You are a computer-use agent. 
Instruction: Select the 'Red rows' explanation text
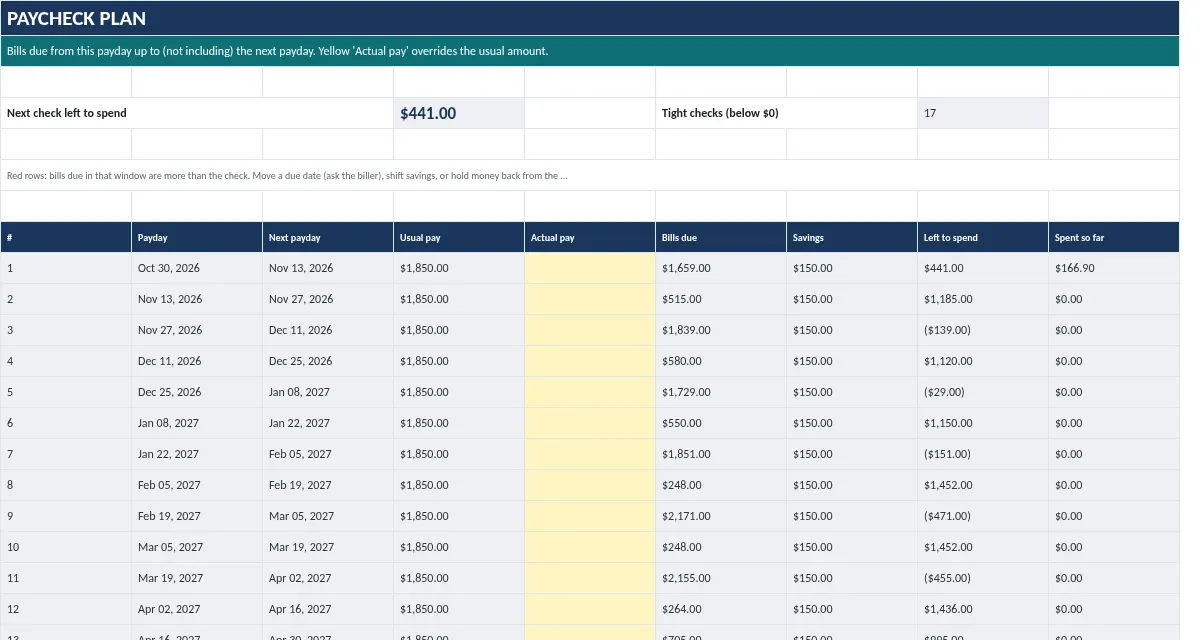coord(590,175)
